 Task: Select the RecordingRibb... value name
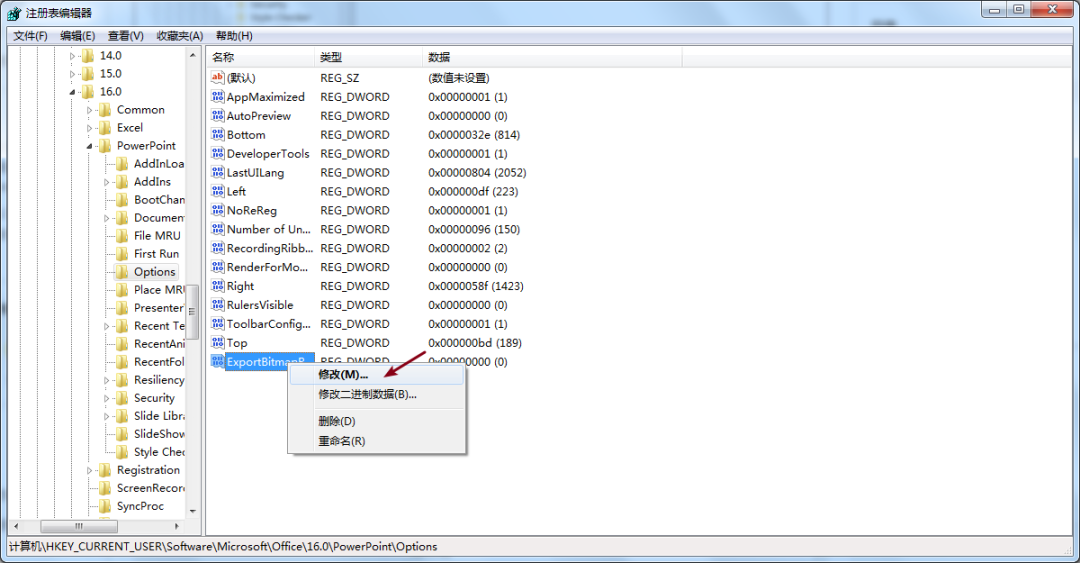coord(269,248)
